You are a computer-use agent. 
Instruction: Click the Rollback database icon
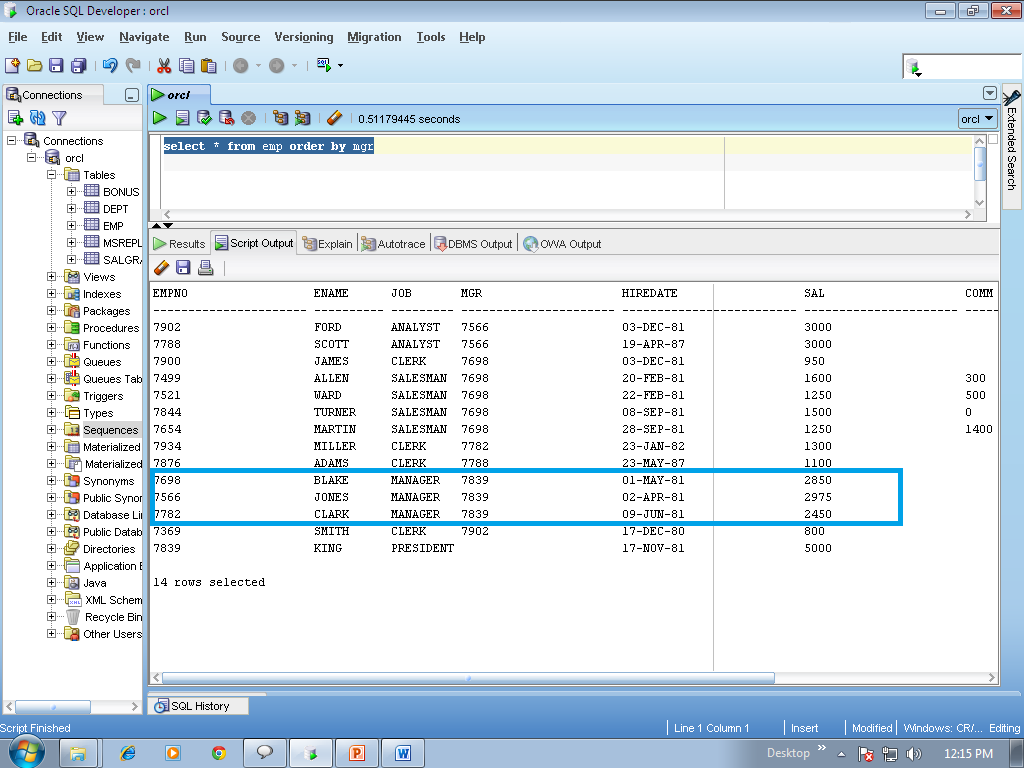[226, 118]
